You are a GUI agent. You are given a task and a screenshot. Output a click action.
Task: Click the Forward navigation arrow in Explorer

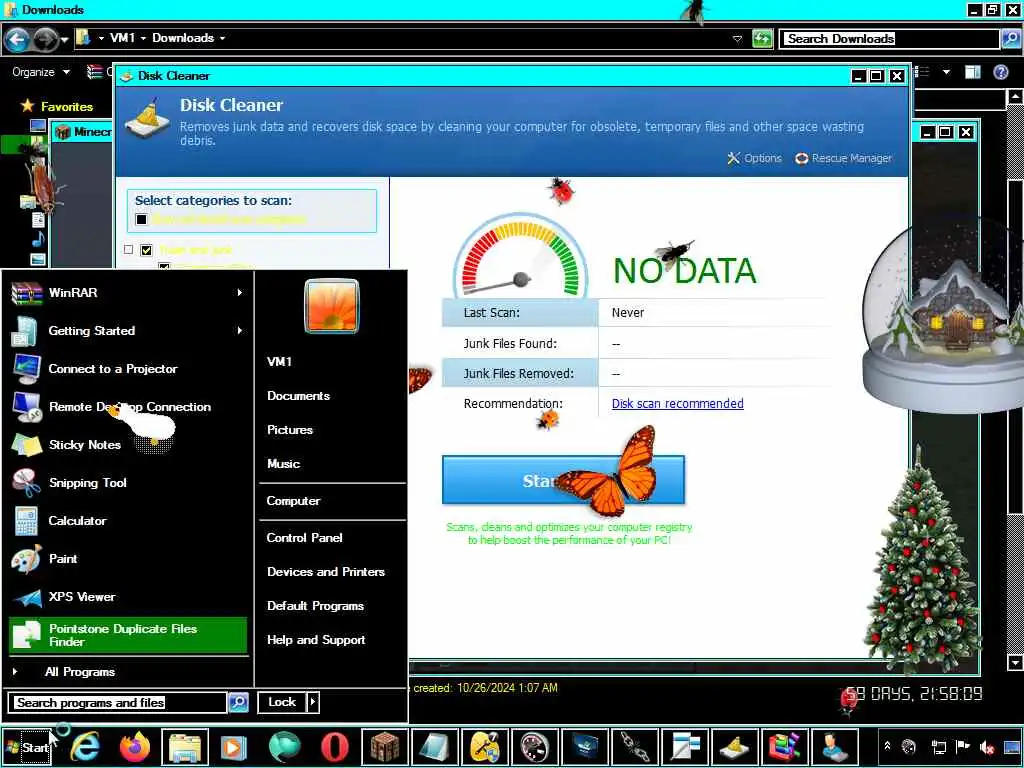click(46, 40)
